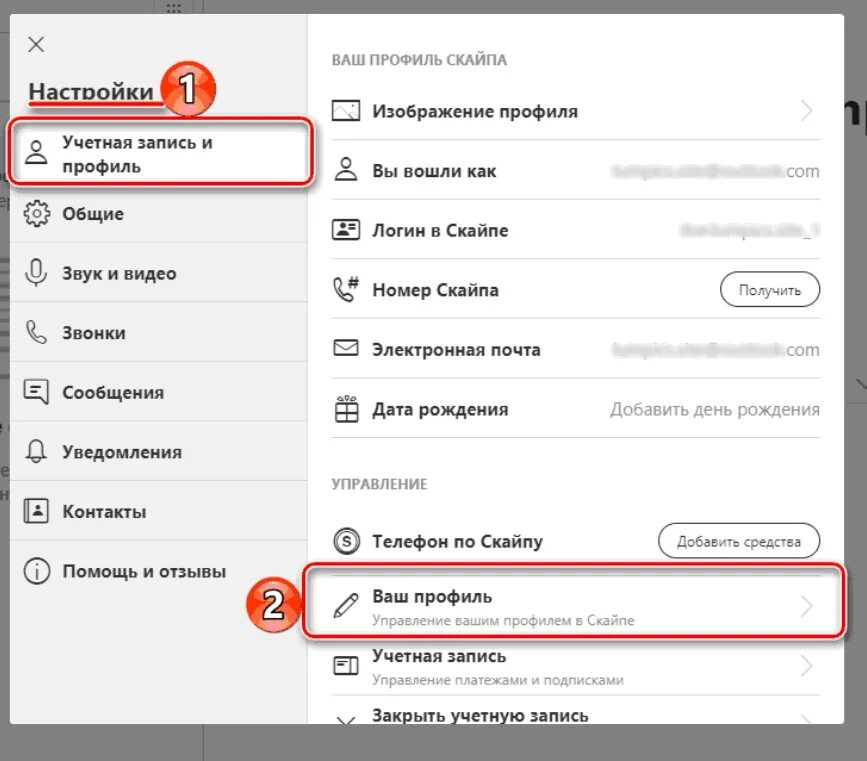Screen dimensions: 867x761
Task: Click the phone handset icon for Звонки
Action: [x=36, y=332]
